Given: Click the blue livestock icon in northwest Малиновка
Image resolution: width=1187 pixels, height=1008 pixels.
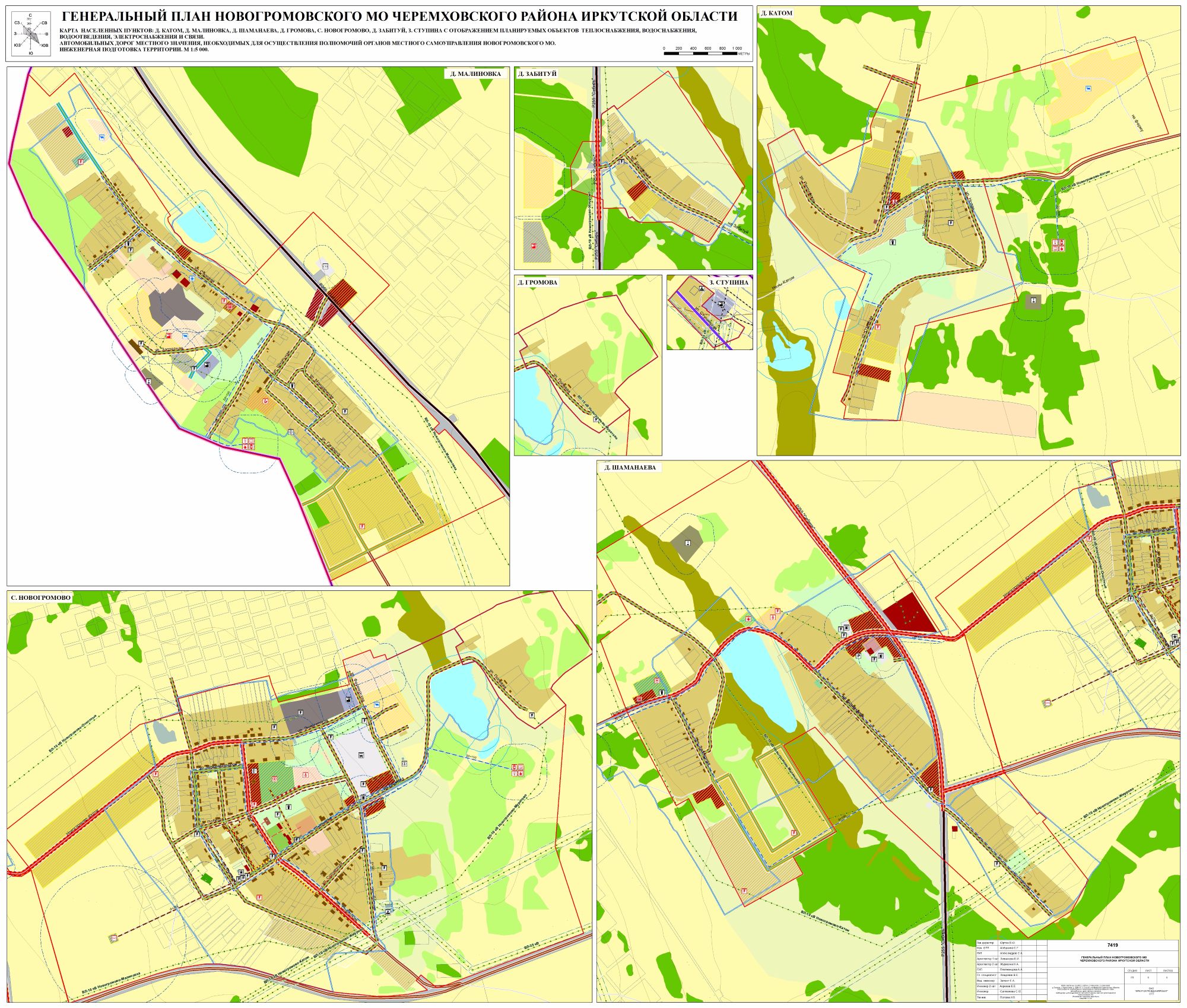Looking at the screenshot, I should (103, 137).
